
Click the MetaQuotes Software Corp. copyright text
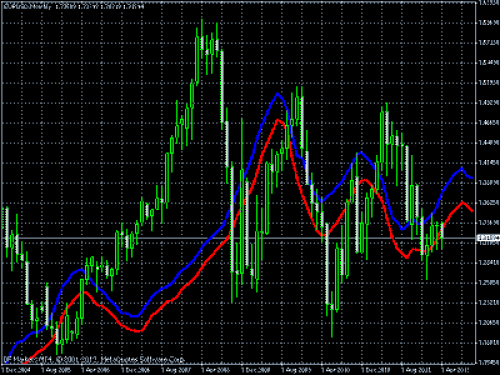(94, 360)
